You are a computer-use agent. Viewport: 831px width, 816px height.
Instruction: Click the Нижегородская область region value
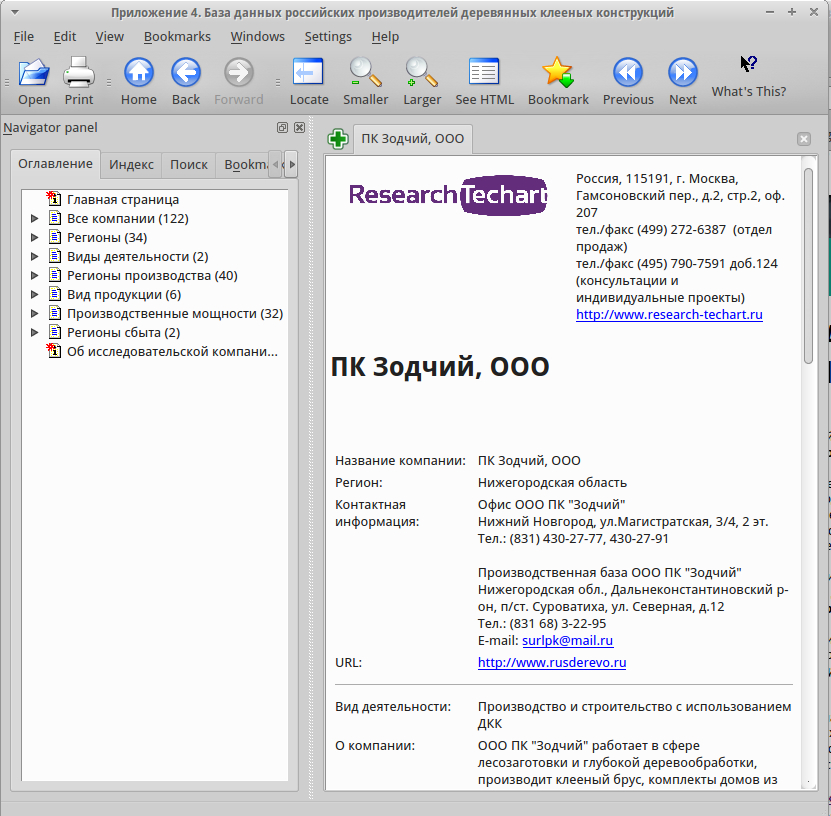[x=552, y=483]
